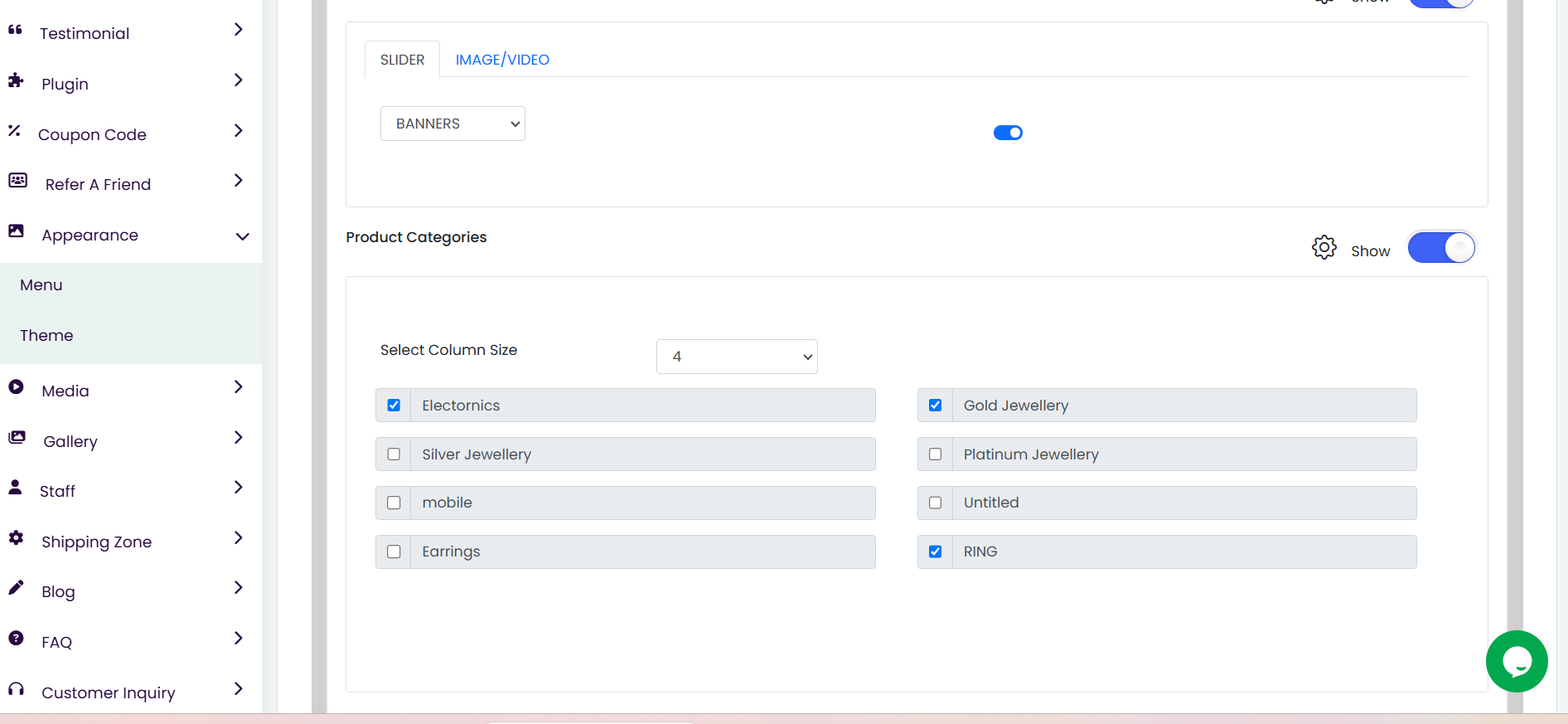Open the green chat bubble widget
1568x724 pixels.
coord(1517,661)
